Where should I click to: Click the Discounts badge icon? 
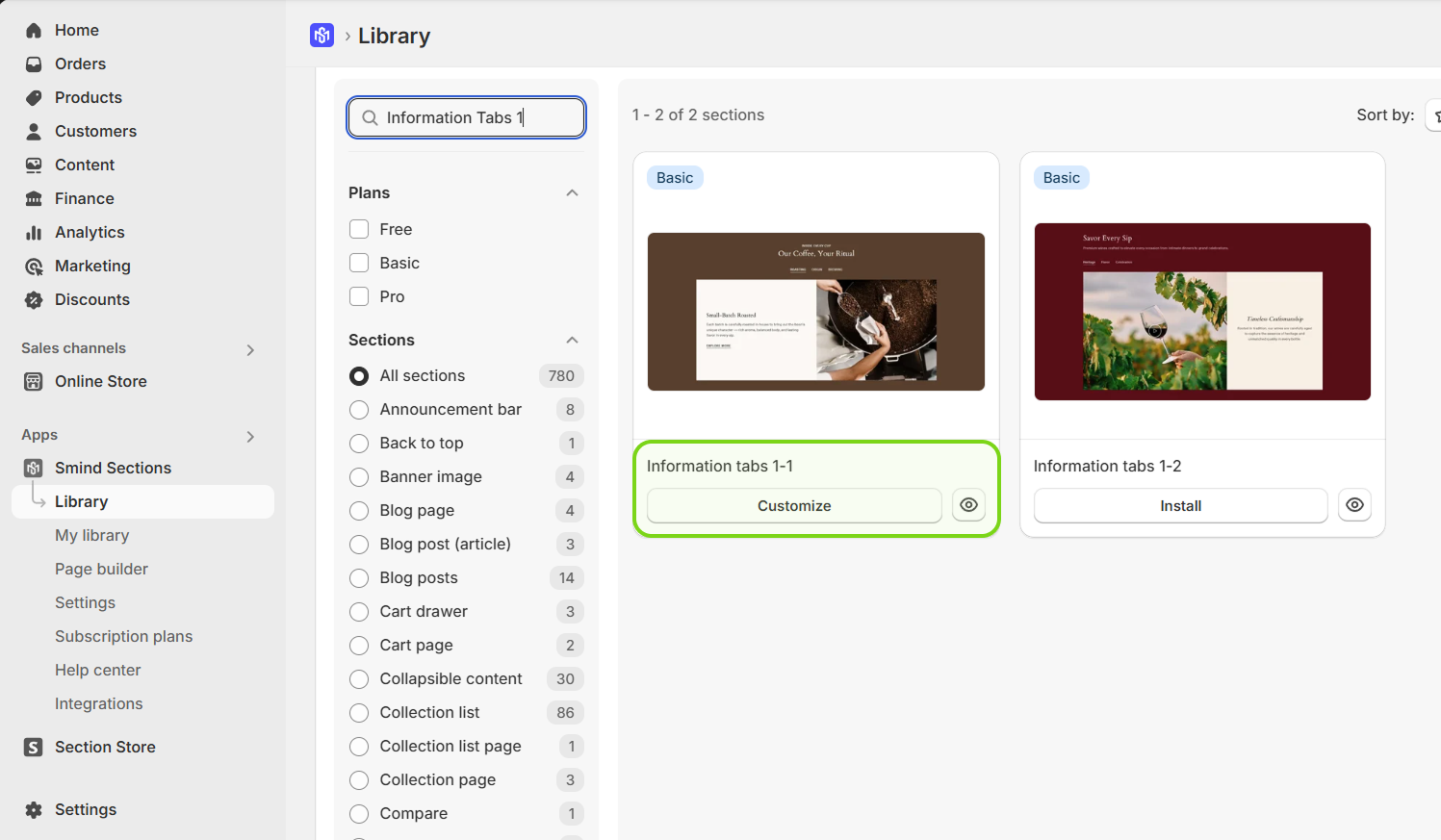click(34, 300)
